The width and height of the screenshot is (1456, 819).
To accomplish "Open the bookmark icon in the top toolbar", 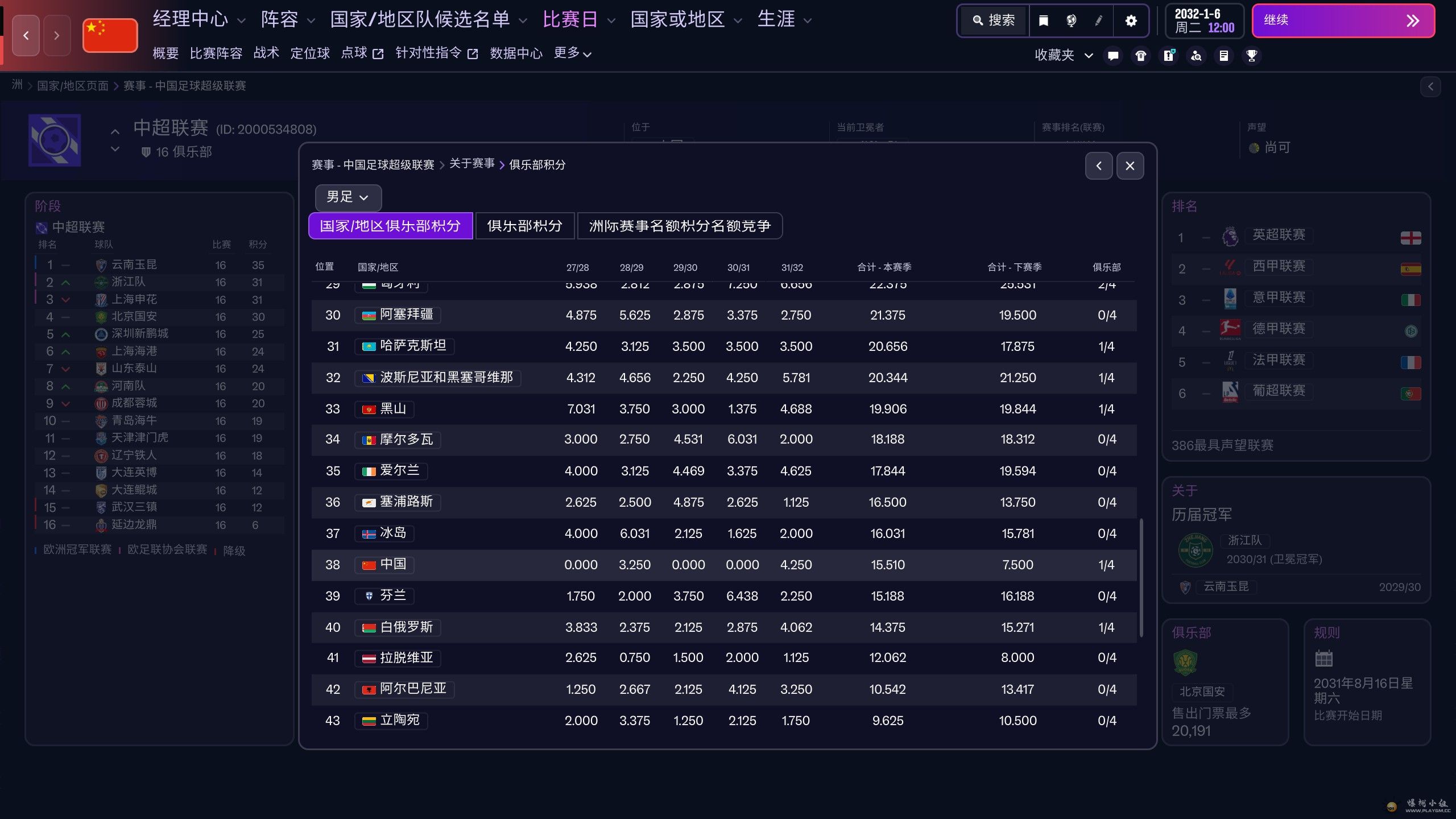I will (x=1044, y=21).
